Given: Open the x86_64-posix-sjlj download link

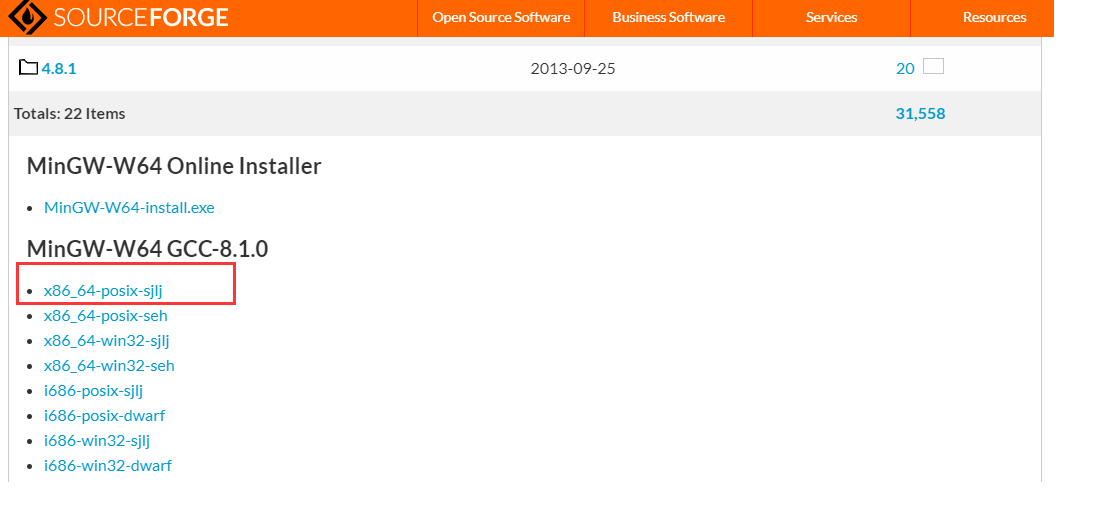Looking at the screenshot, I should tap(103, 290).
